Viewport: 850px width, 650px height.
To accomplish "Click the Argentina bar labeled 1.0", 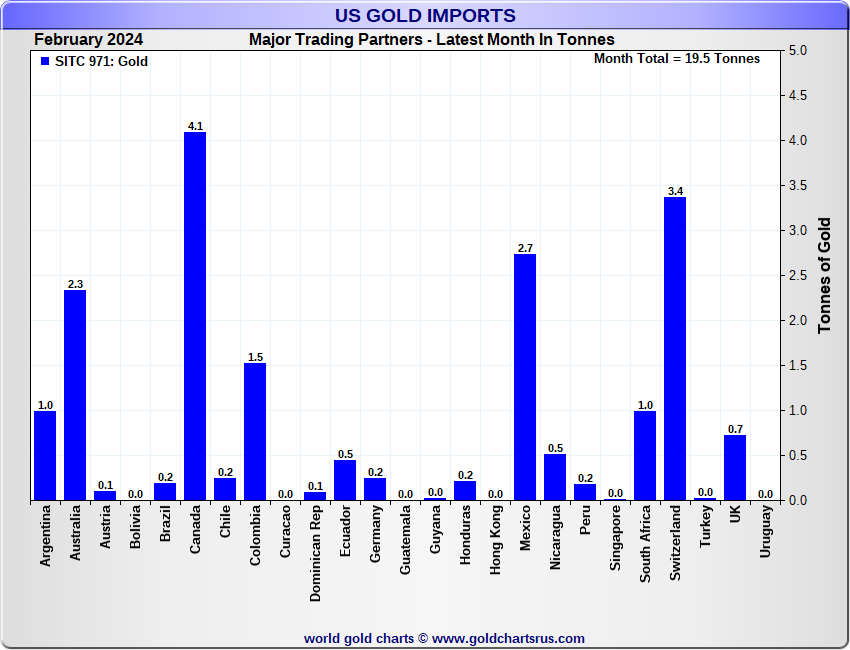I will 45,456.
